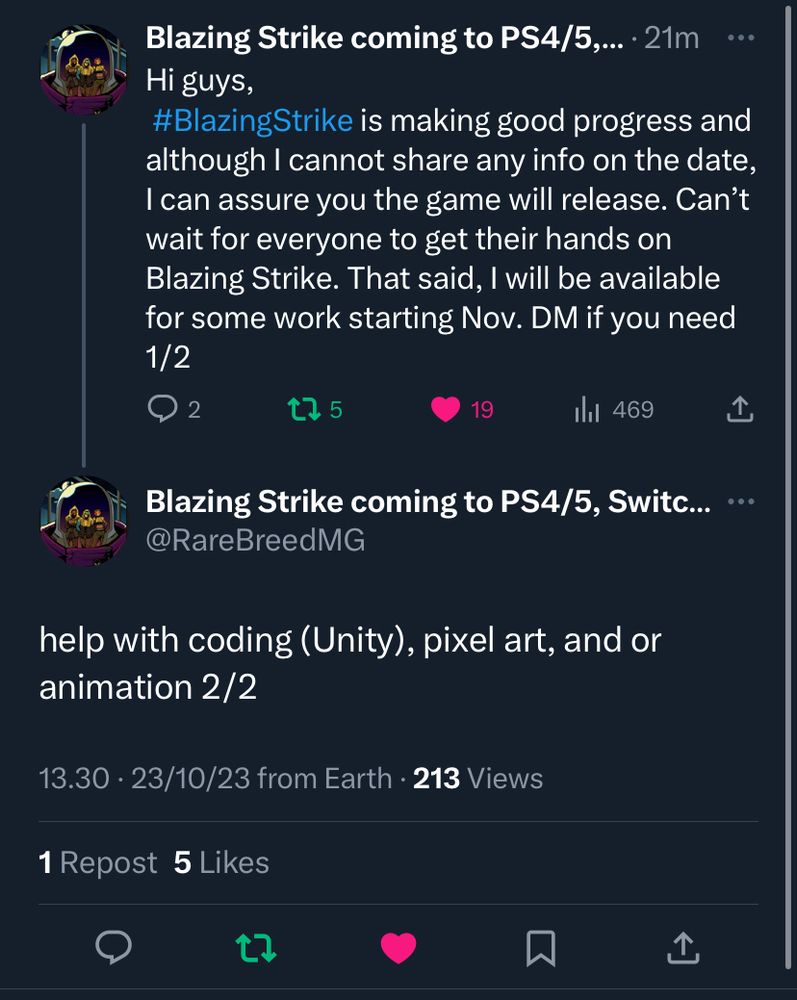The image size is (797, 1000).
Task: Open the #BlazingStrike hashtag
Action: [x=253, y=121]
